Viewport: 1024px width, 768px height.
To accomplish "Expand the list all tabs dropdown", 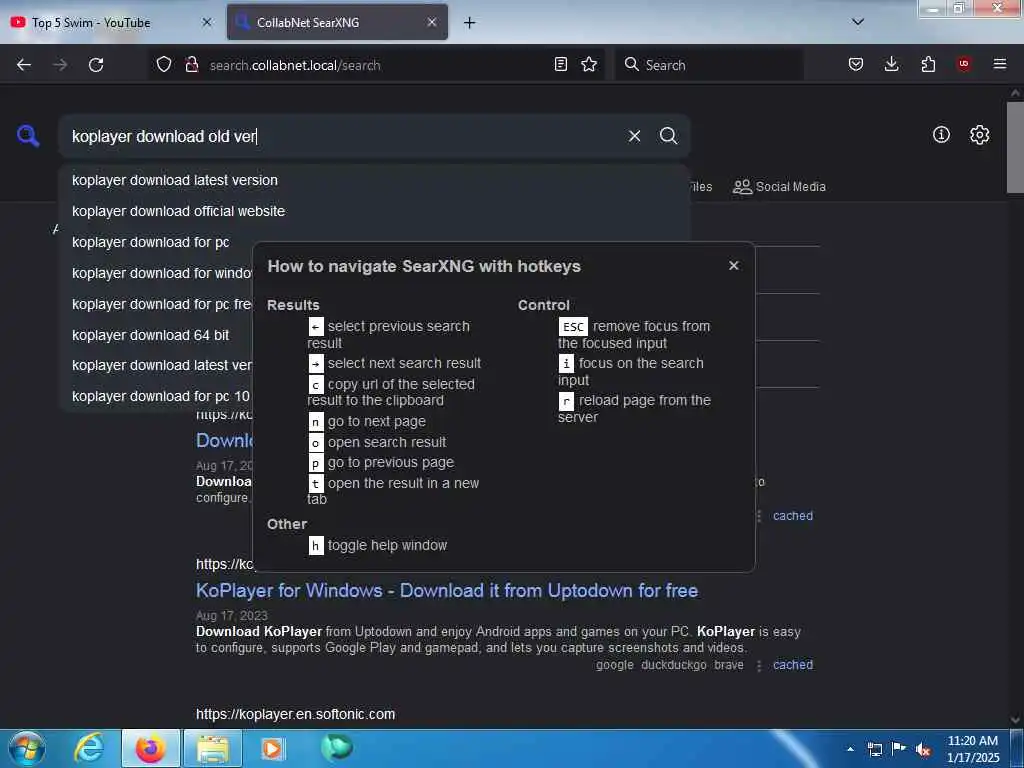I will tap(858, 22).
